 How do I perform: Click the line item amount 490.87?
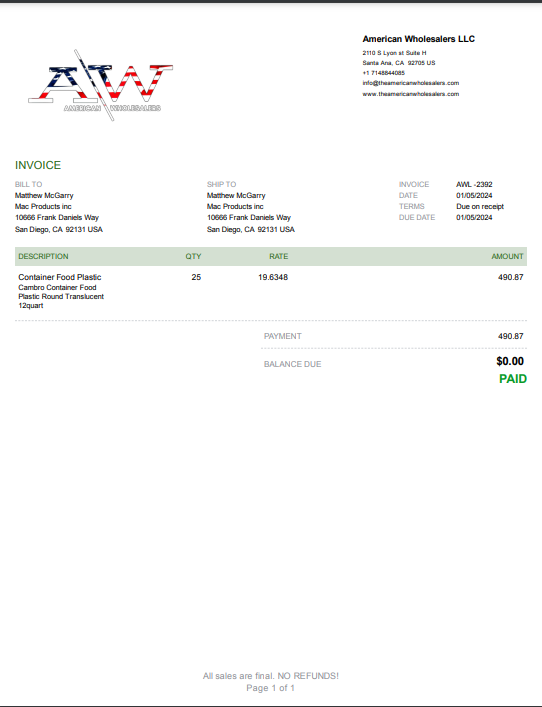tap(511, 277)
